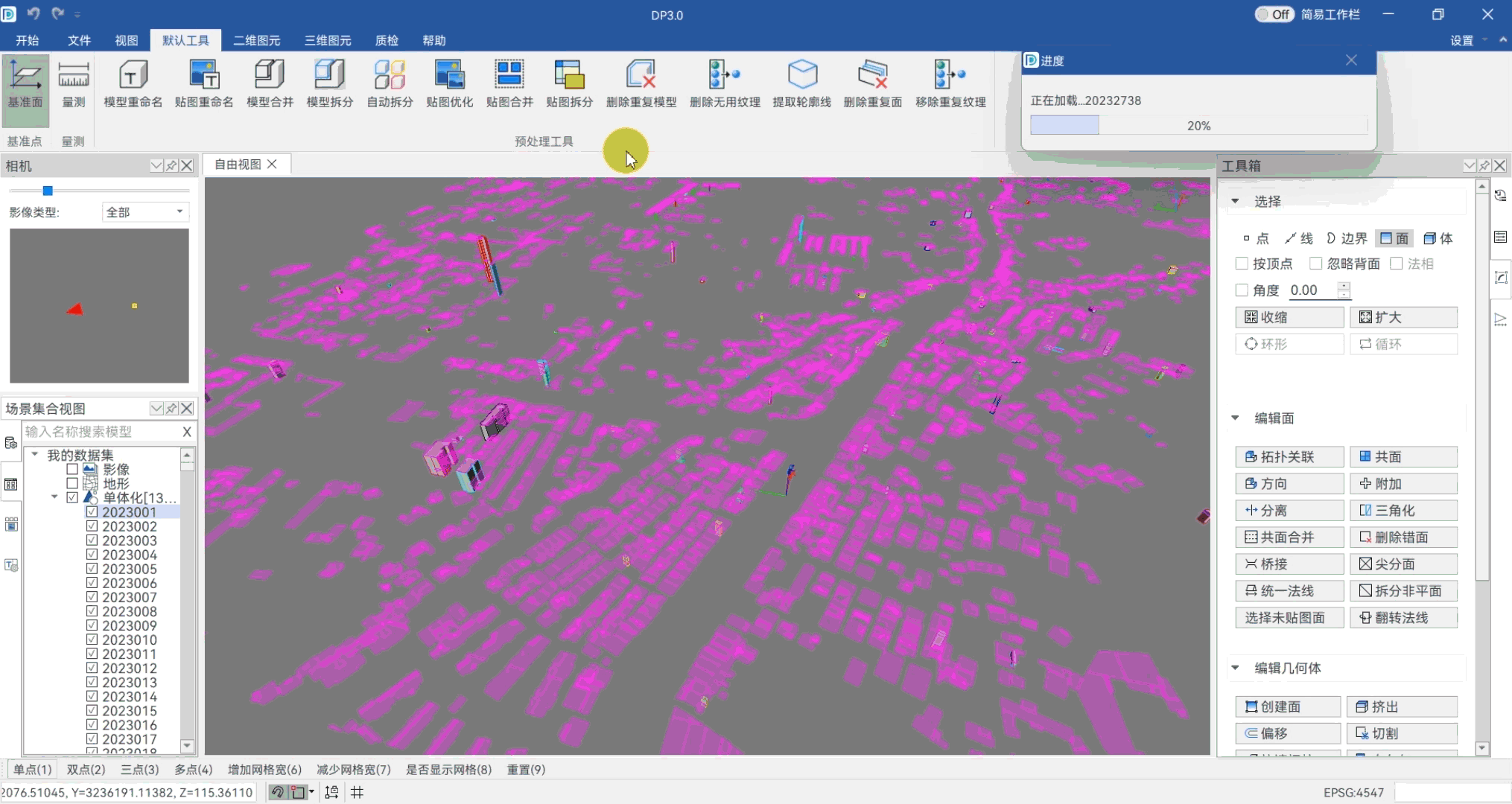Collapse 我的数据集 tree node

[x=34, y=454]
